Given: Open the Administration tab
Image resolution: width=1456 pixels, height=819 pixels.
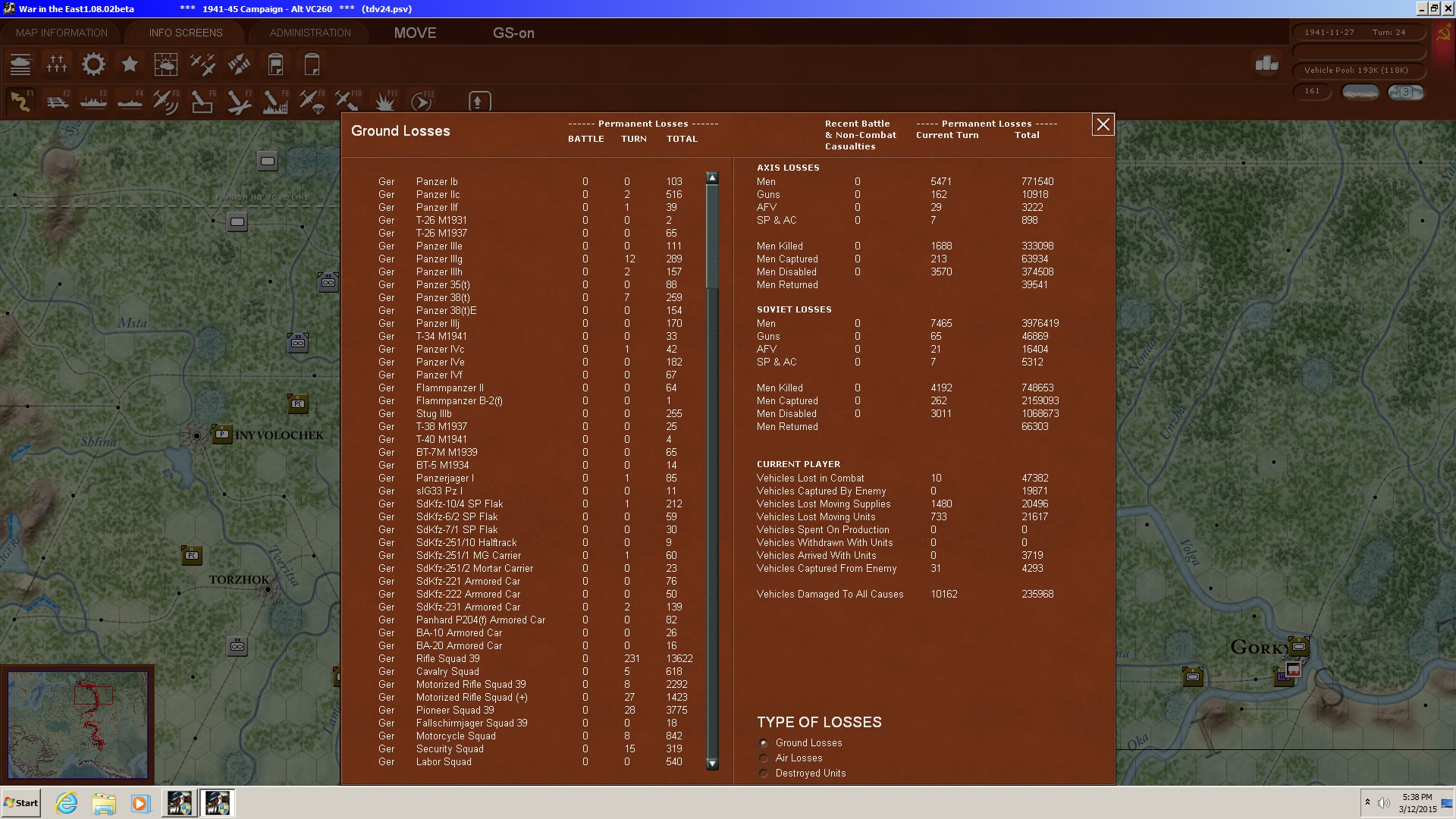Looking at the screenshot, I should (x=310, y=33).
